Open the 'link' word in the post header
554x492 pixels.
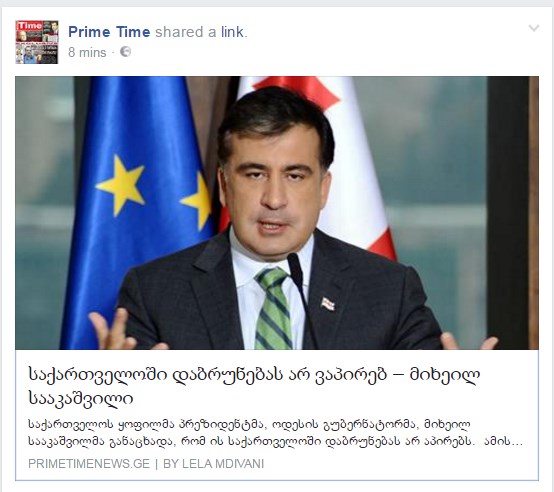[x=232, y=32]
